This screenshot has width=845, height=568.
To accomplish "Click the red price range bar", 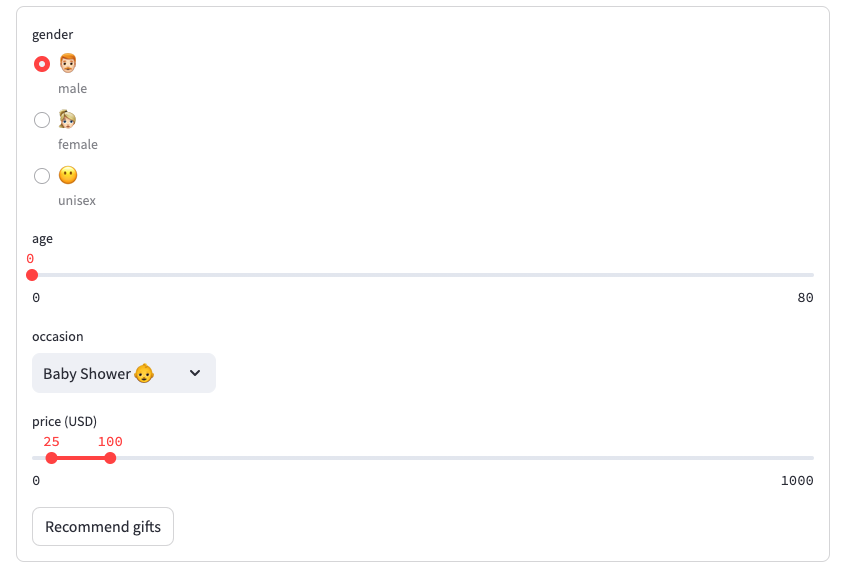I will [x=81, y=458].
